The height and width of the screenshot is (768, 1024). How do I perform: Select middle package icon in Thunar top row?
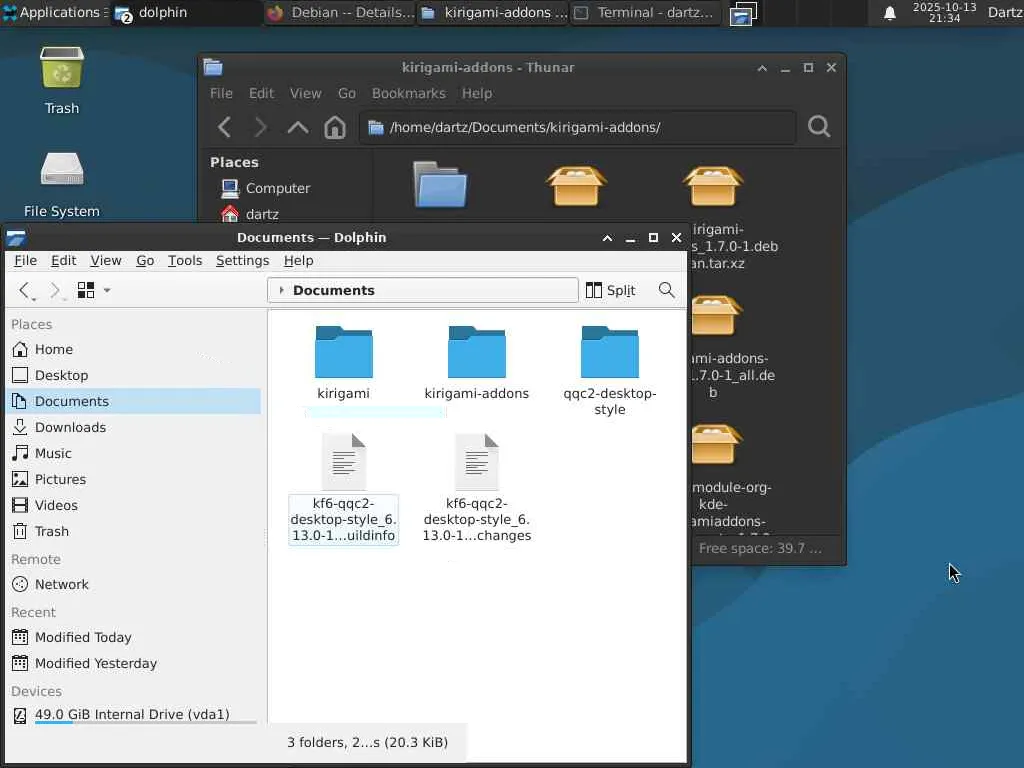click(576, 186)
